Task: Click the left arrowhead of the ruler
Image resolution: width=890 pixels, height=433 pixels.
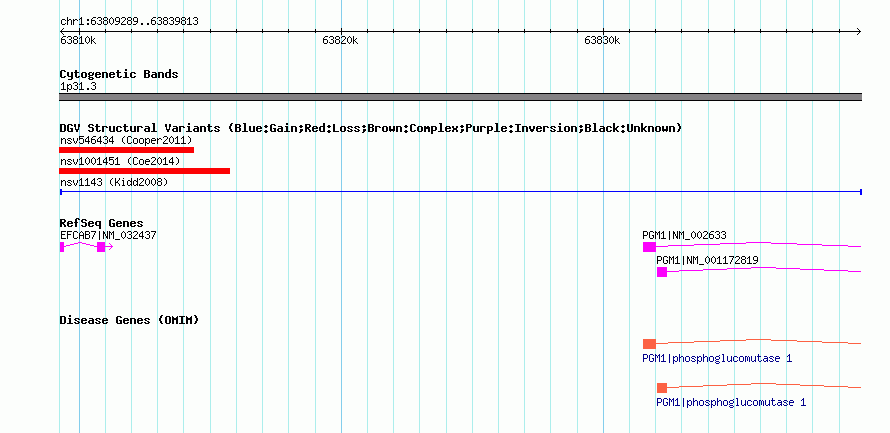Action: click(x=62, y=31)
